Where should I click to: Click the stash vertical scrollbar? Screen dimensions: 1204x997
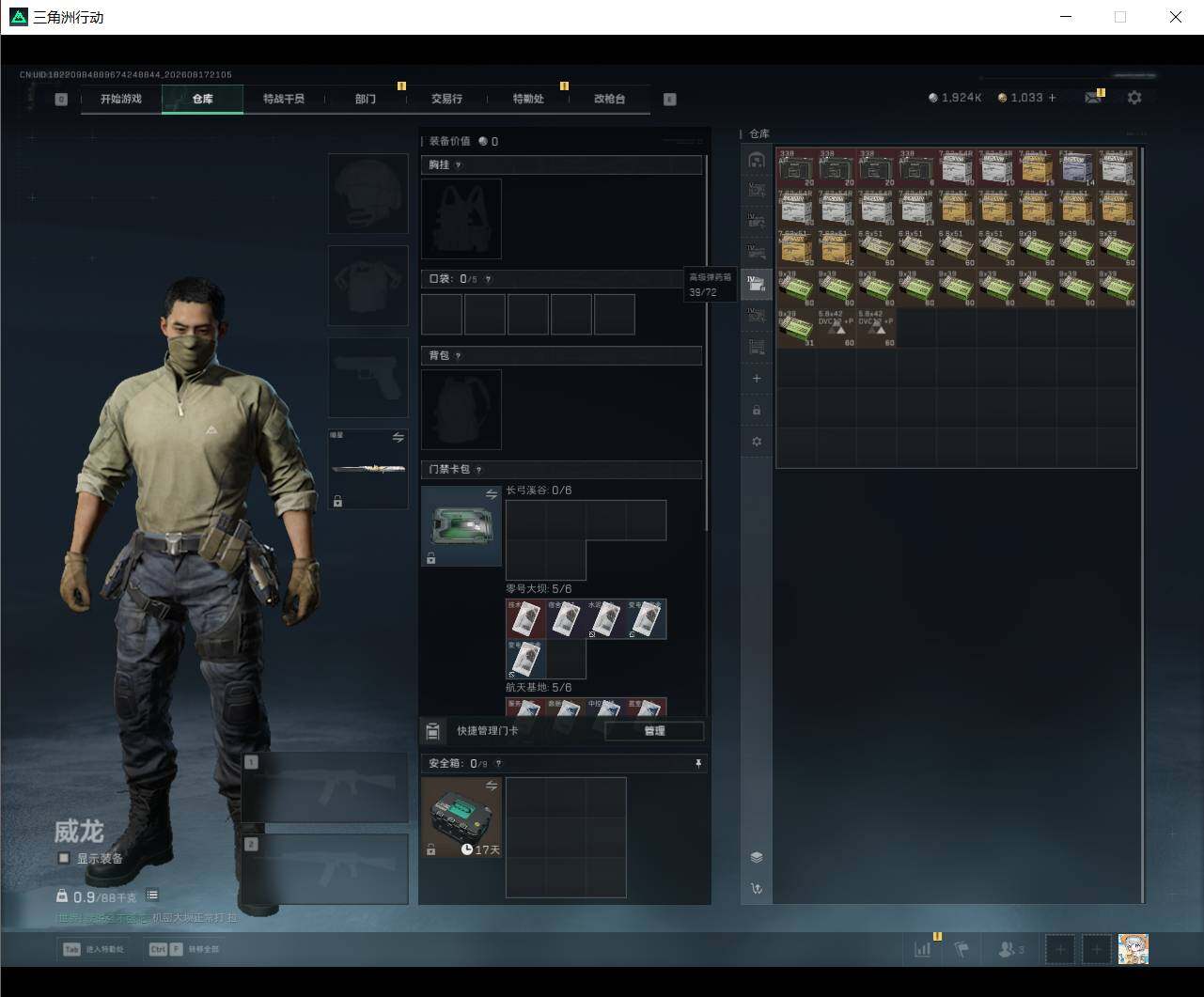pyautogui.click(x=1143, y=524)
